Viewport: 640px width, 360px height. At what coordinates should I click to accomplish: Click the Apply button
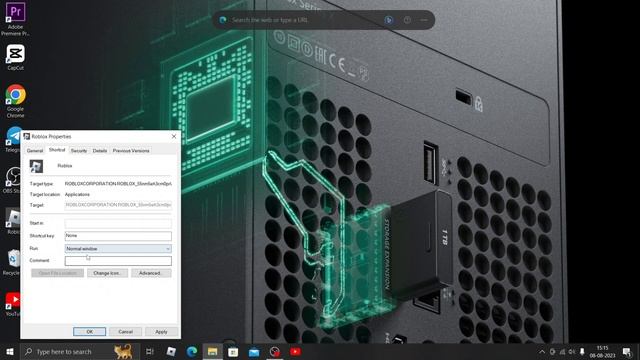pyautogui.click(x=161, y=331)
